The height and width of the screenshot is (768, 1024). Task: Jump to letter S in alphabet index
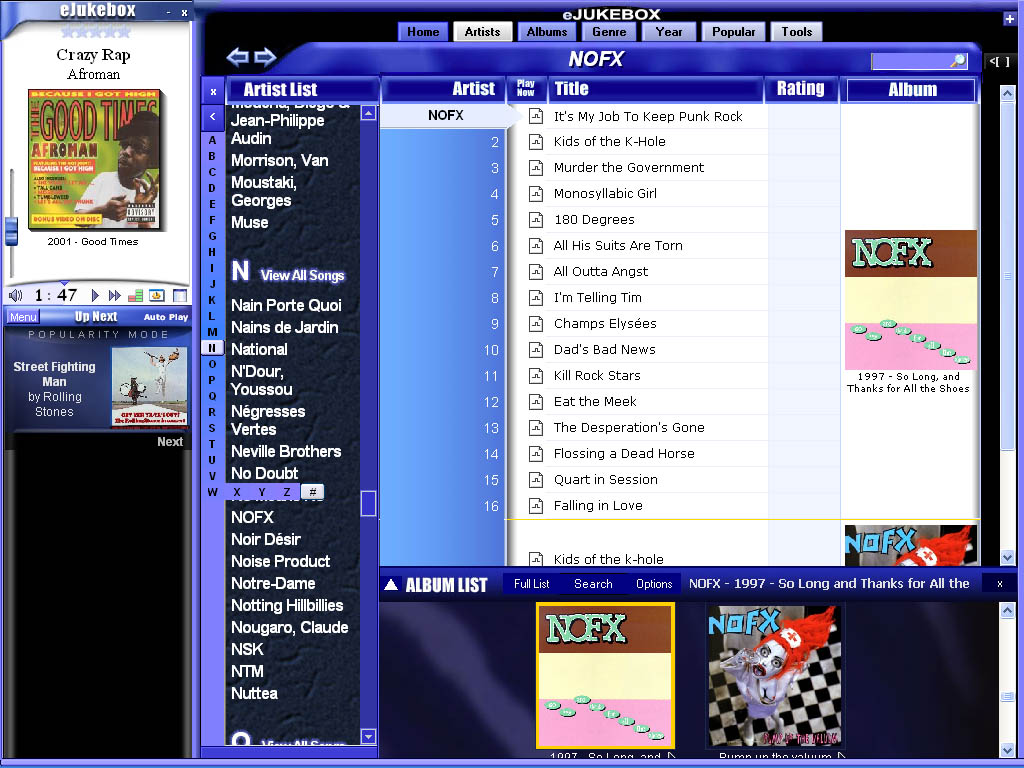point(212,428)
